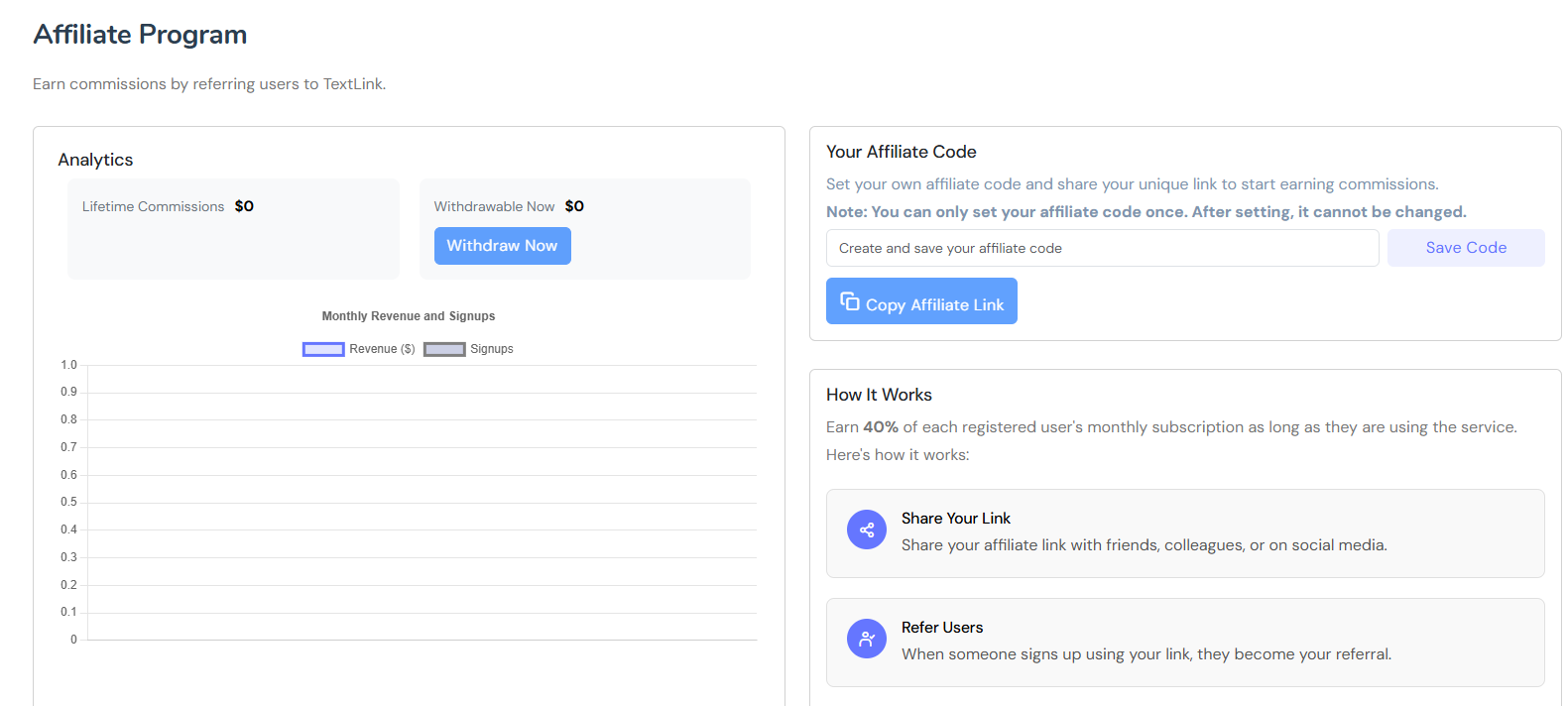Focus the affiliate code input field
The height and width of the screenshot is (706, 1568).
point(1101,248)
